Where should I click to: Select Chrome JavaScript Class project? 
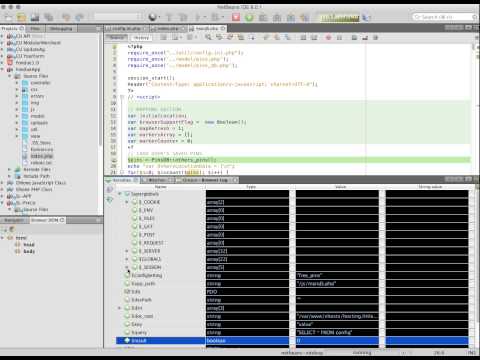tap(41, 183)
